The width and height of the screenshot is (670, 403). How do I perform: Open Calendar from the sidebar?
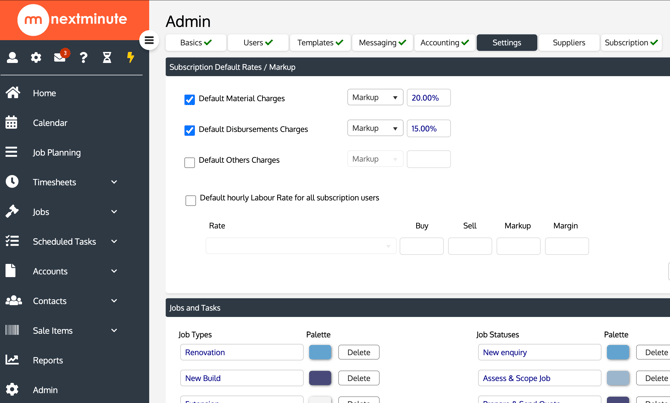[x=50, y=123]
